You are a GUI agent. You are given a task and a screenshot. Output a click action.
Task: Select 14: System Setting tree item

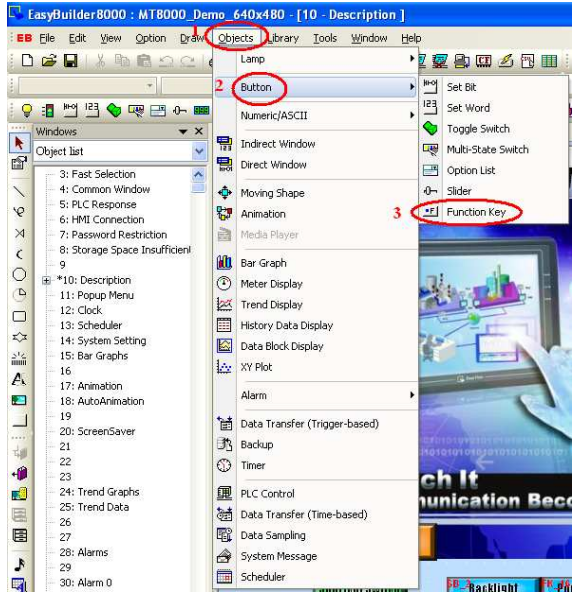click(x=103, y=340)
